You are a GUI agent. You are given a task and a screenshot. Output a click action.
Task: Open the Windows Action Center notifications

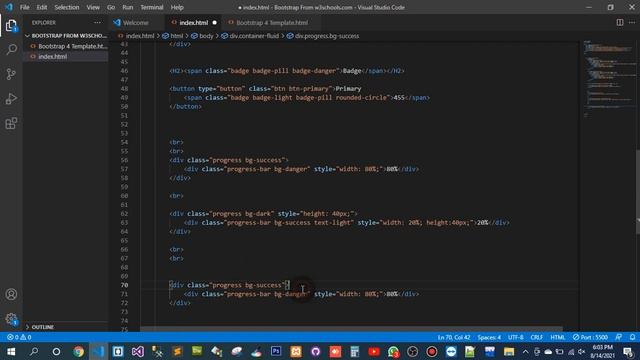629,351
